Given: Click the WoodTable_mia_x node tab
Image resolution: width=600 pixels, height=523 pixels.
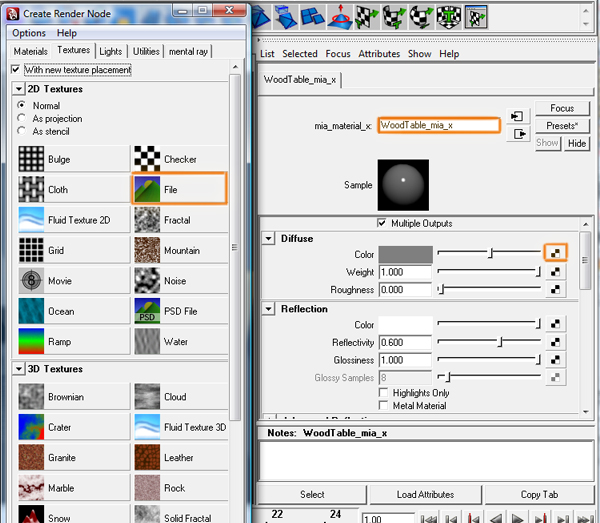Looking at the screenshot, I should coord(300,80).
